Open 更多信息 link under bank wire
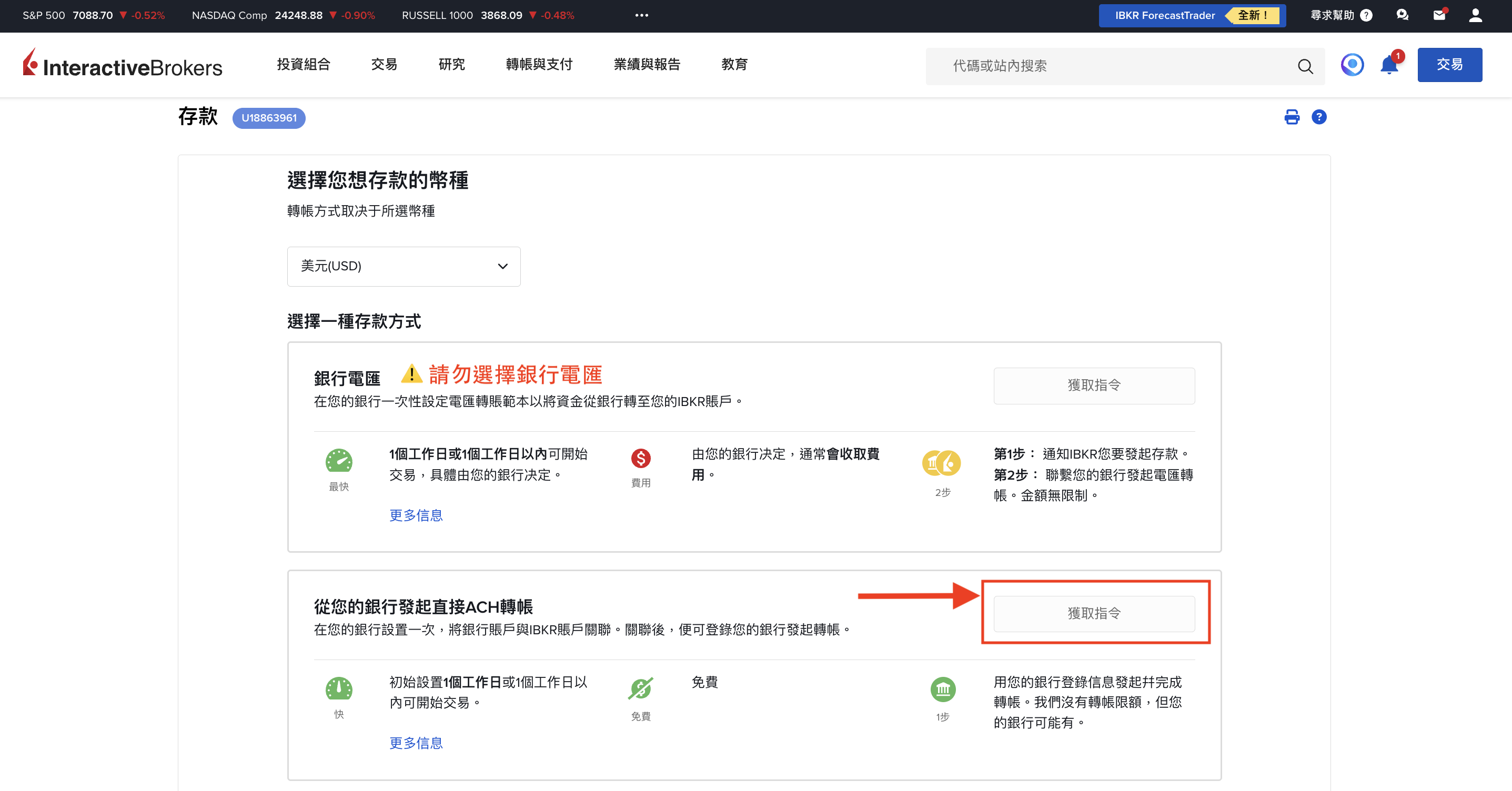1512x791 pixels. tap(416, 515)
